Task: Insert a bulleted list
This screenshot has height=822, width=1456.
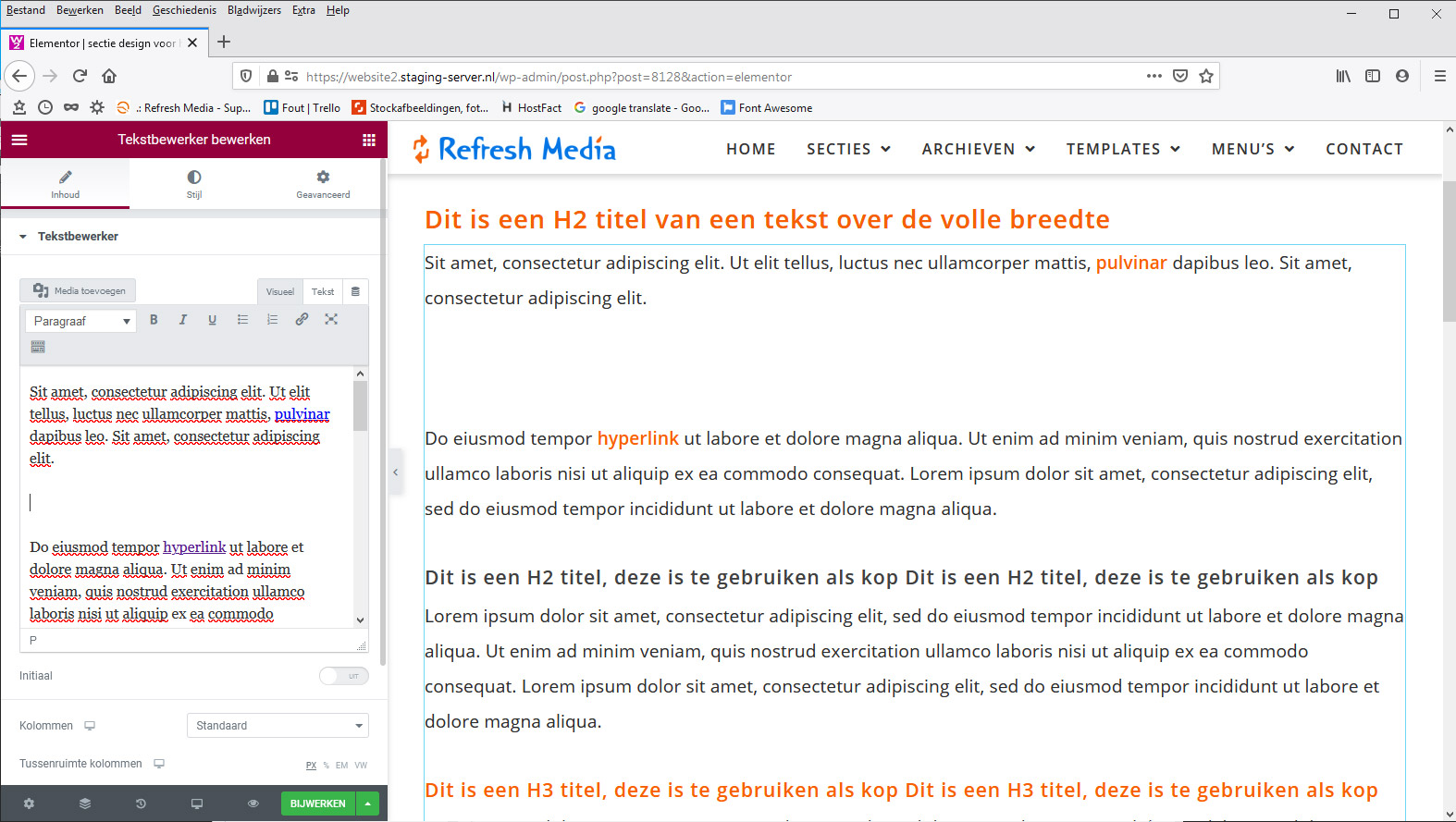Action: (242, 320)
